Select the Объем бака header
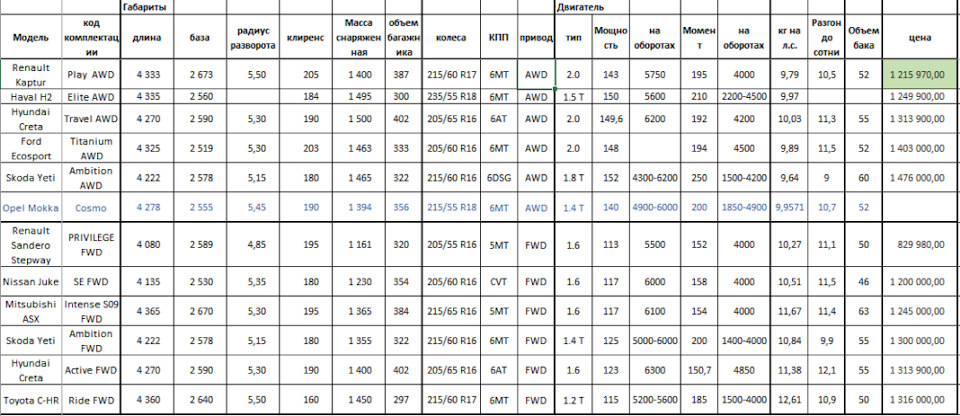This screenshot has width=960, height=416. [x=864, y=37]
